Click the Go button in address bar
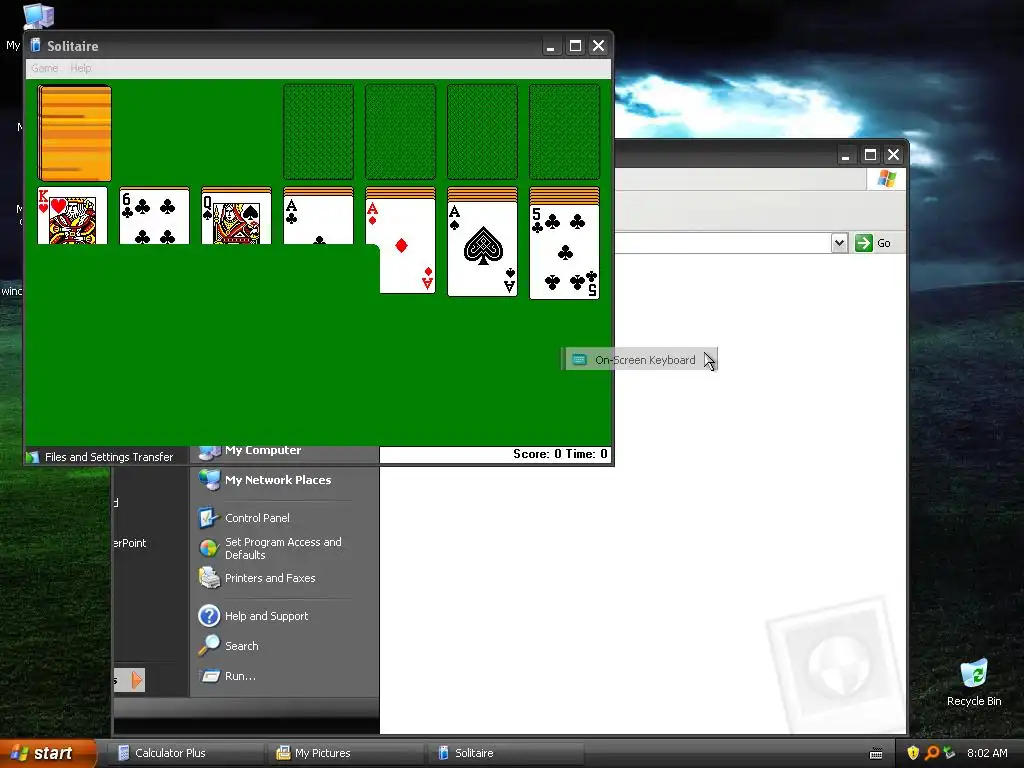1024x768 pixels. click(873, 243)
